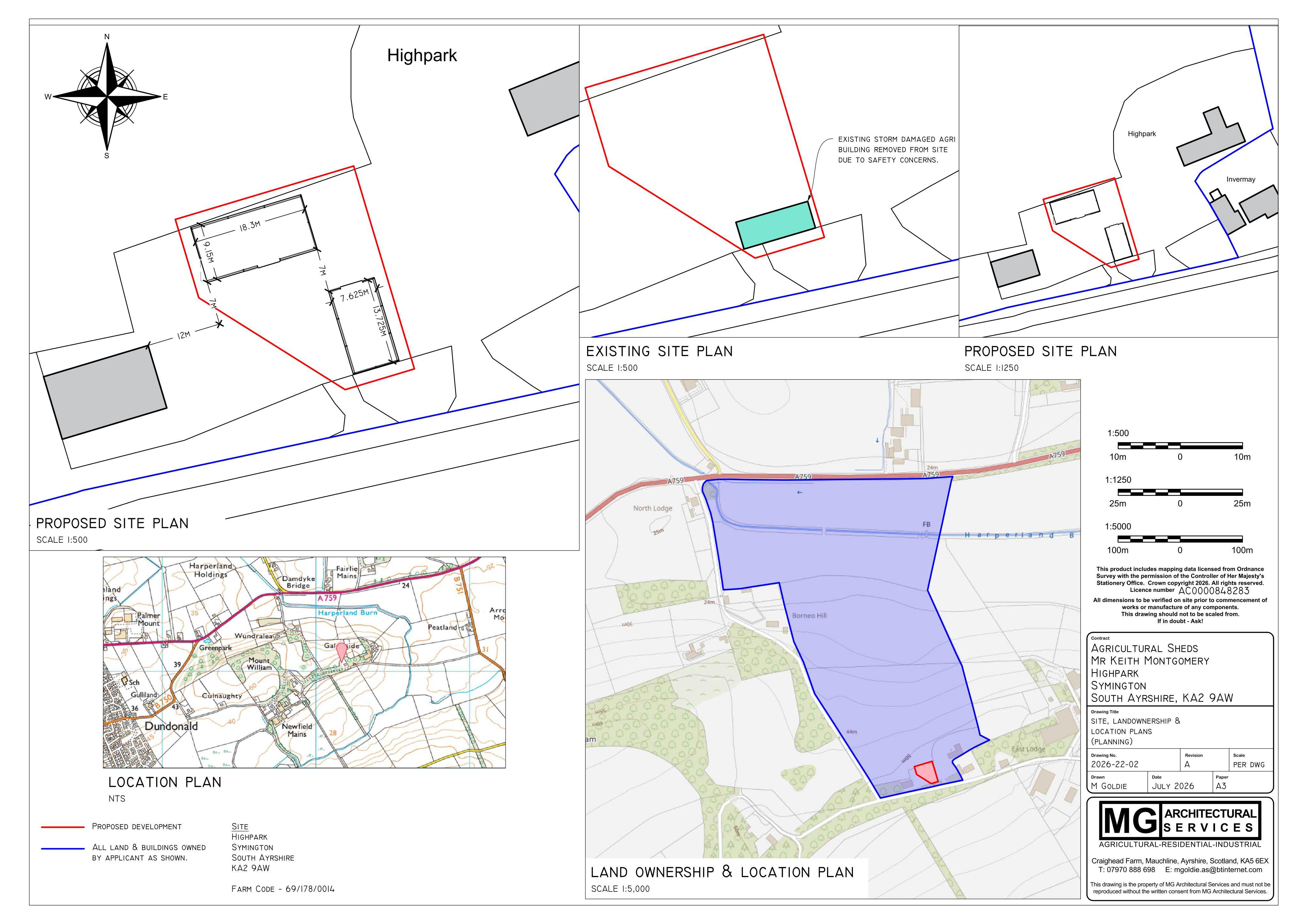Click the 'LOCATION PLAN' heading

click(165, 782)
